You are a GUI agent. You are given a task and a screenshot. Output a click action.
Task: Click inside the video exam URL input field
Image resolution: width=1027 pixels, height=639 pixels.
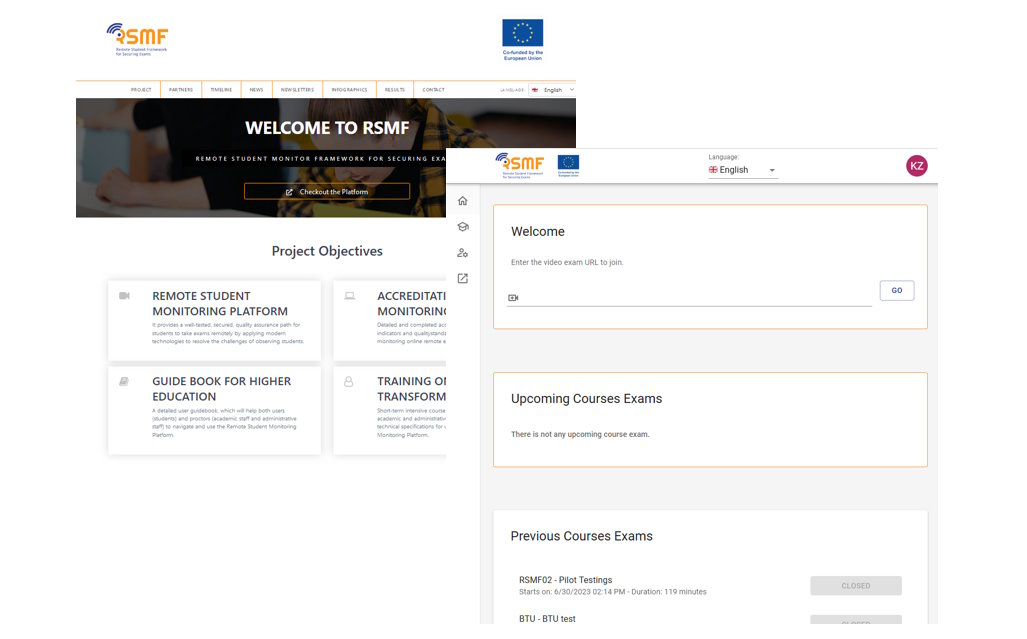[690, 297]
